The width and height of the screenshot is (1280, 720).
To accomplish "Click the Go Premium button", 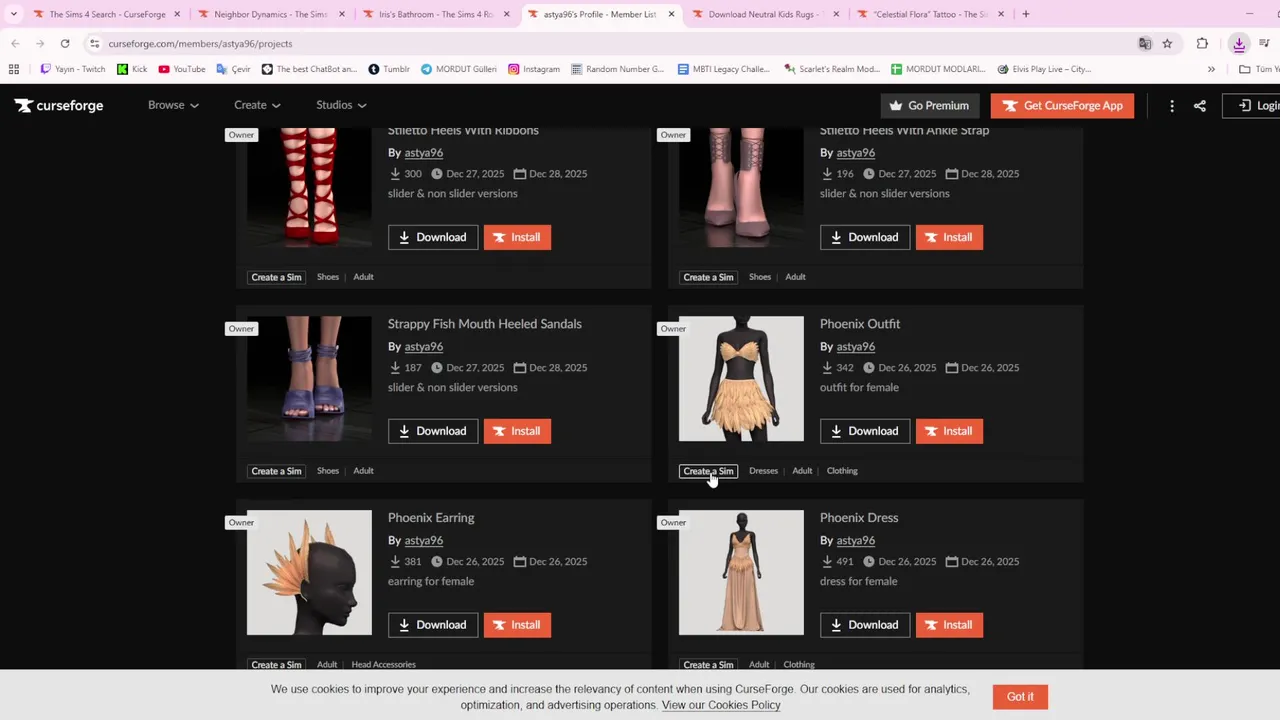I will pos(929,105).
